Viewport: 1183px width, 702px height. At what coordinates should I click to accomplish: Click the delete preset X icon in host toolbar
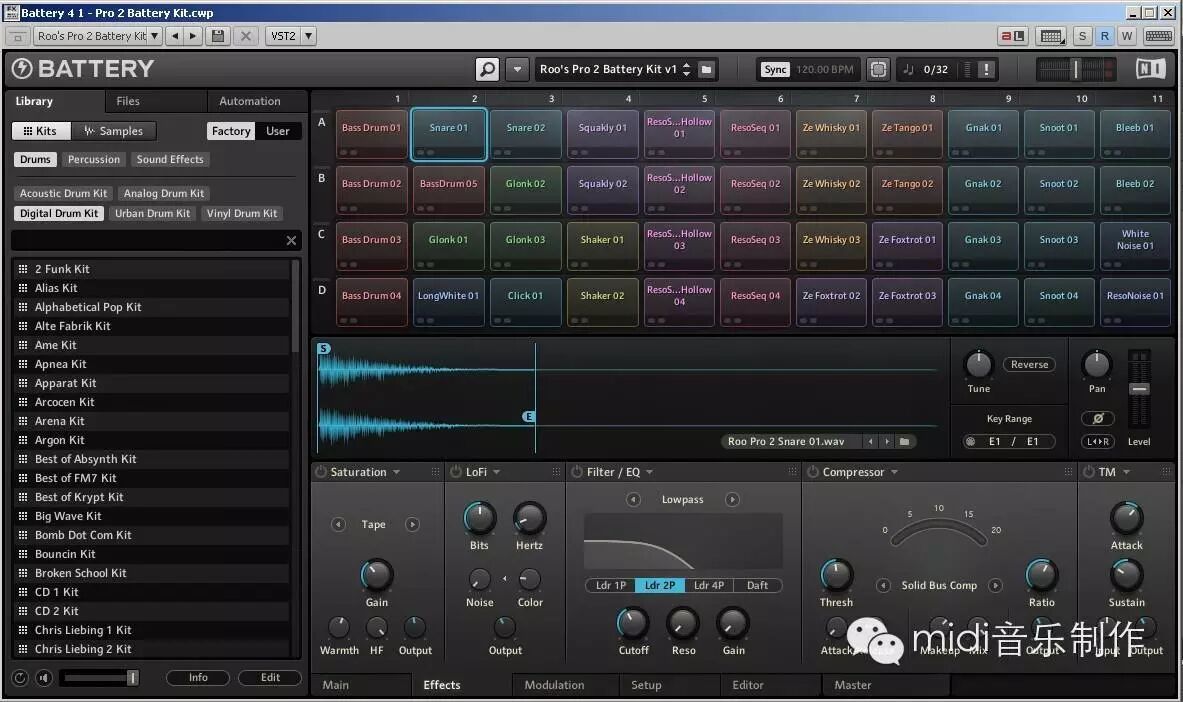tap(245, 35)
